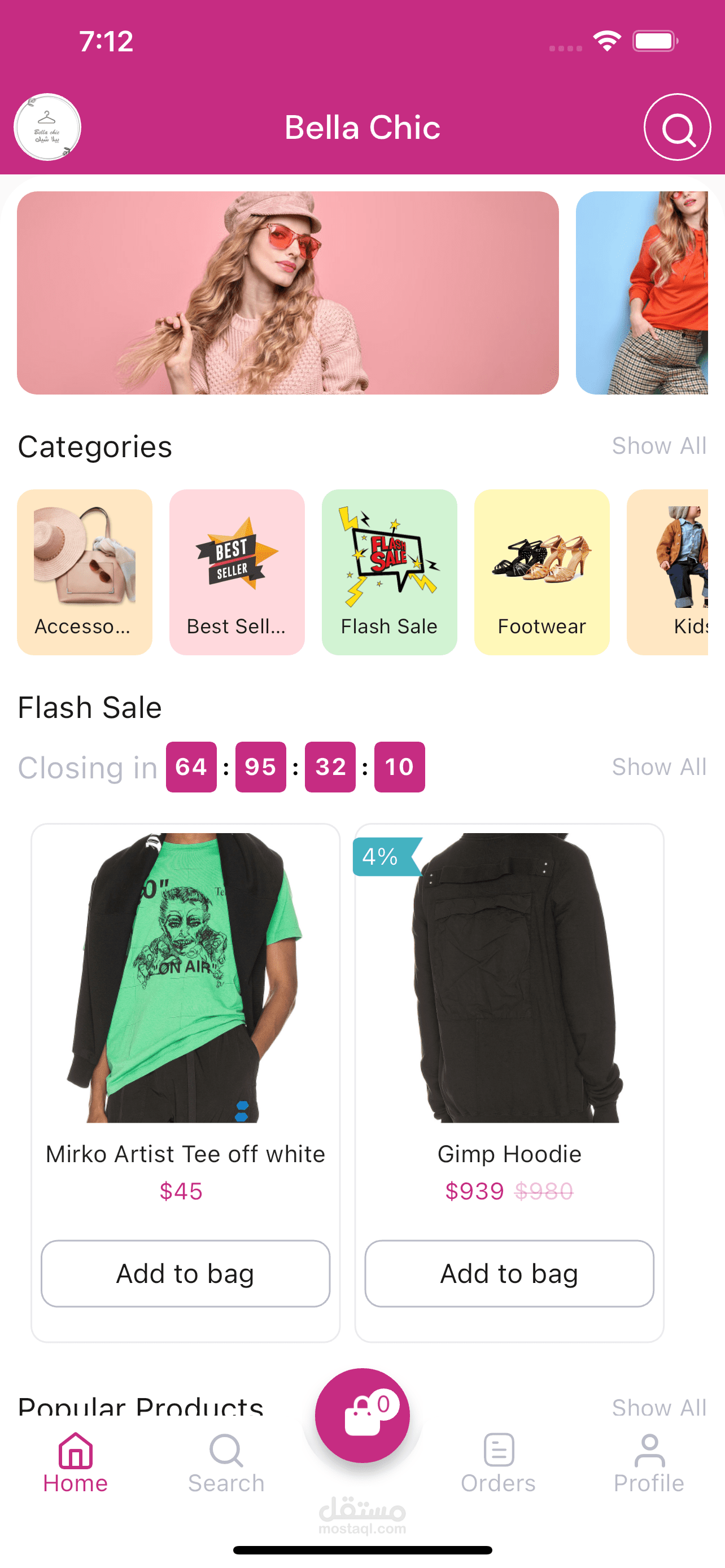The width and height of the screenshot is (725, 1568).
Task: Switch to the Search tab
Action: (x=226, y=1464)
